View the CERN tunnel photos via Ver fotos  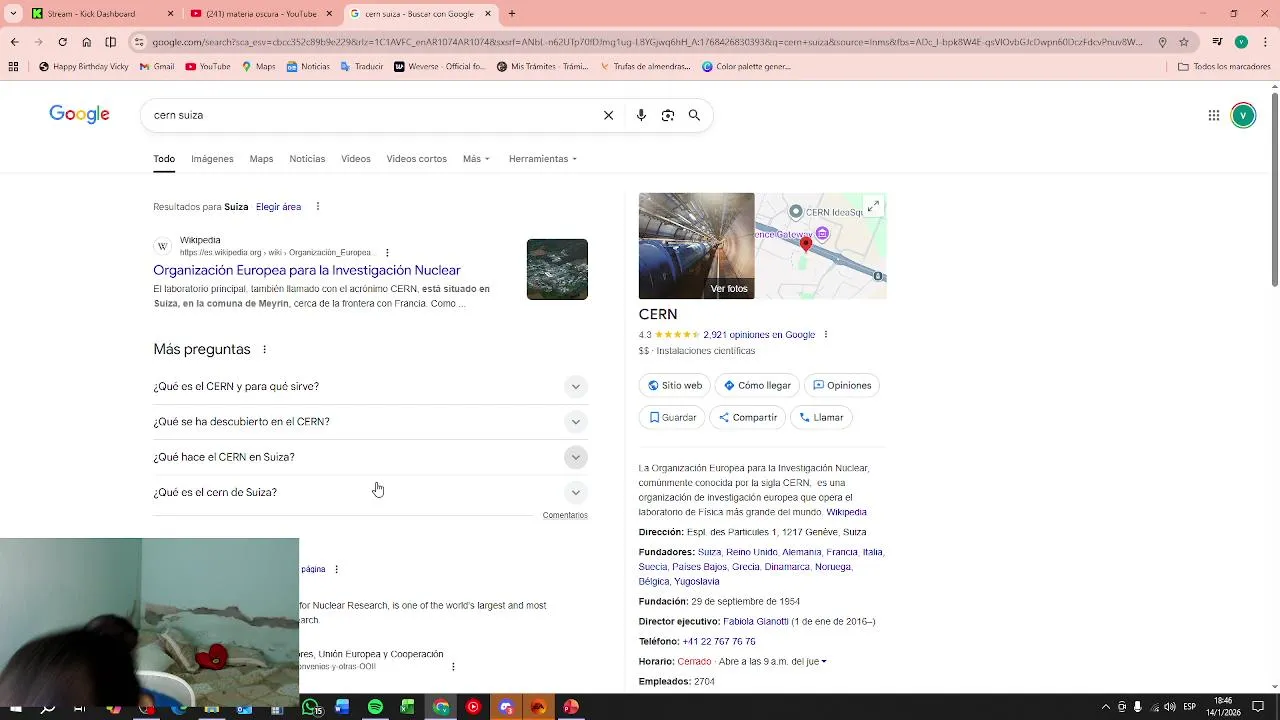pyautogui.click(x=697, y=246)
